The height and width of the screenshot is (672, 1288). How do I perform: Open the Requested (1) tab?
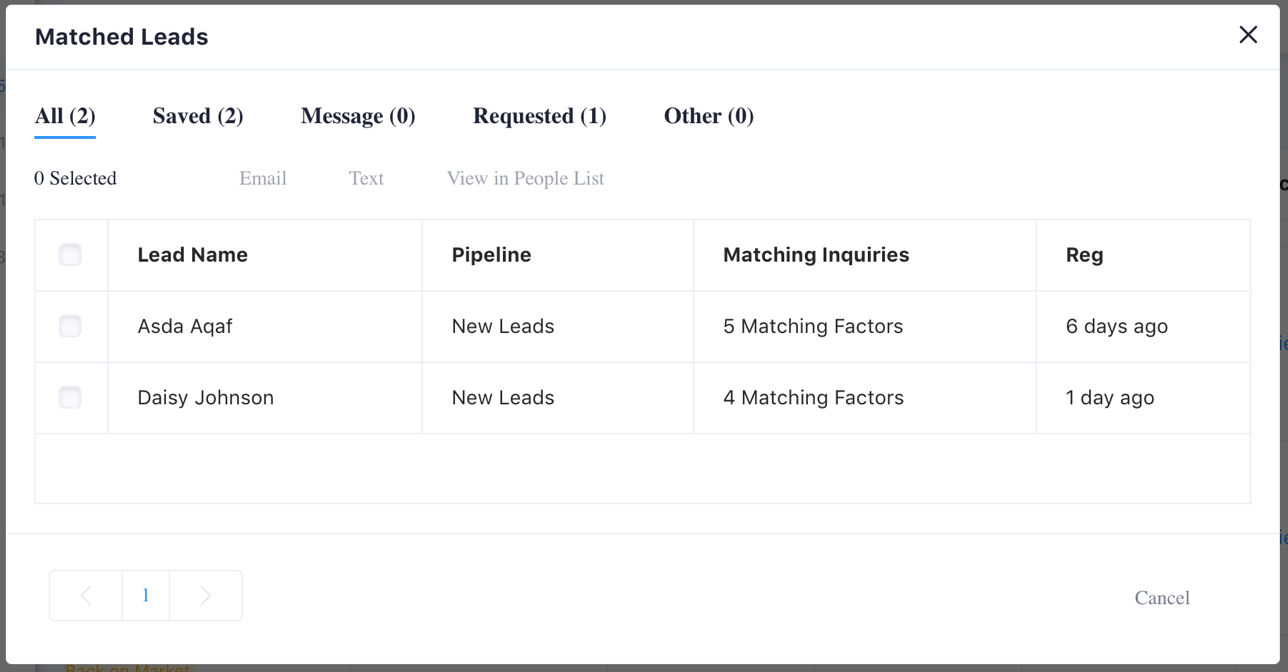(x=539, y=116)
